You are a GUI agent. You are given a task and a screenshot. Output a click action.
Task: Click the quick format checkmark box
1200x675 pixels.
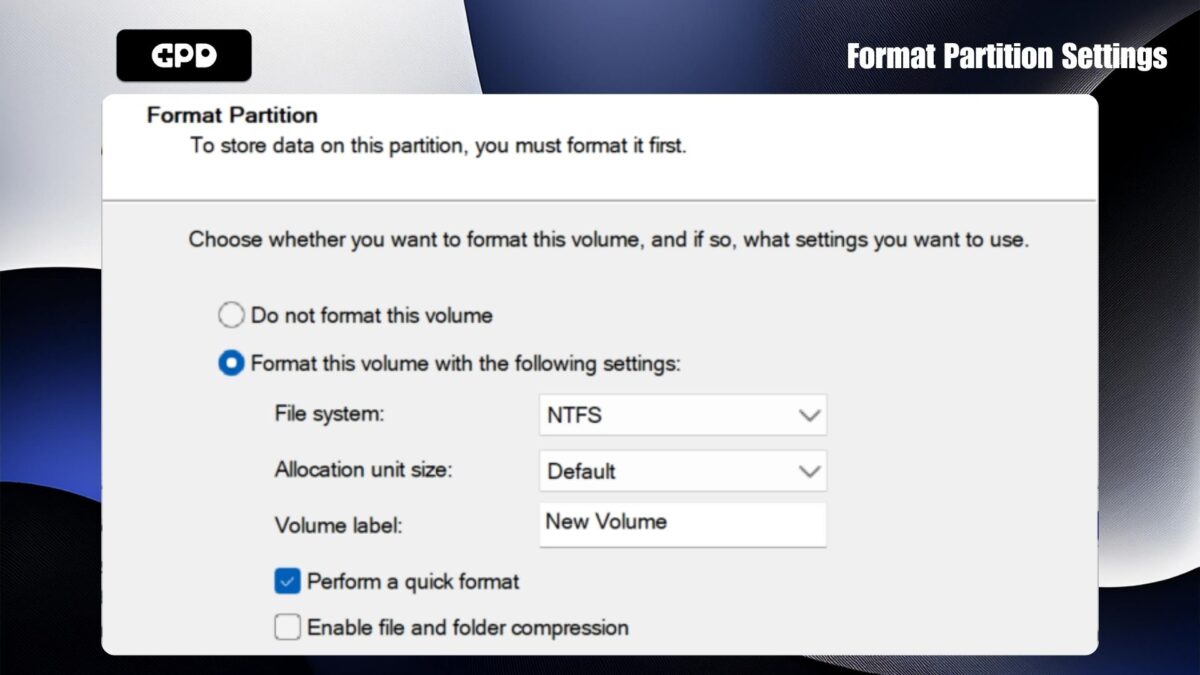pyautogui.click(x=287, y=581)
